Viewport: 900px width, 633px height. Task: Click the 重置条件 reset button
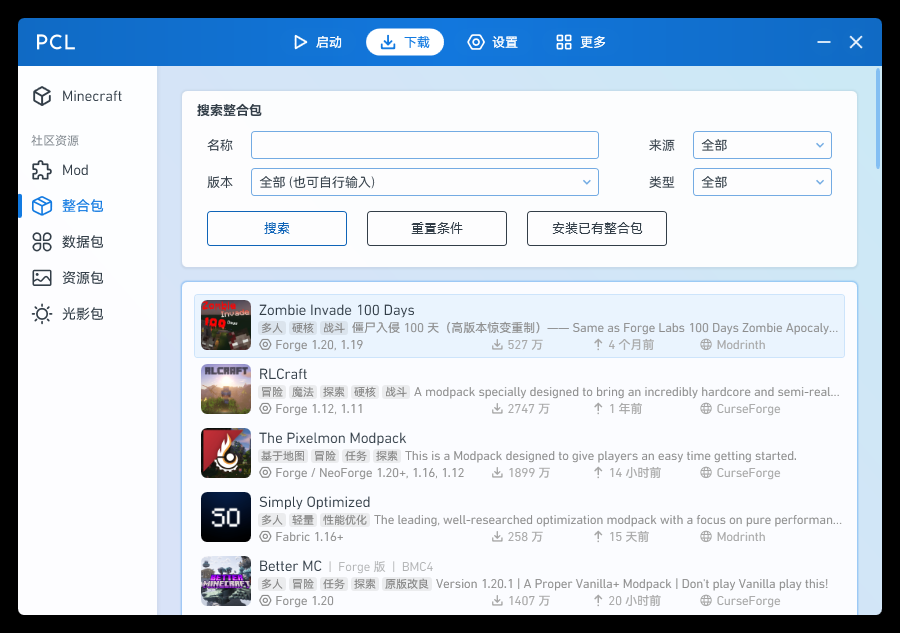coord(437,228)
